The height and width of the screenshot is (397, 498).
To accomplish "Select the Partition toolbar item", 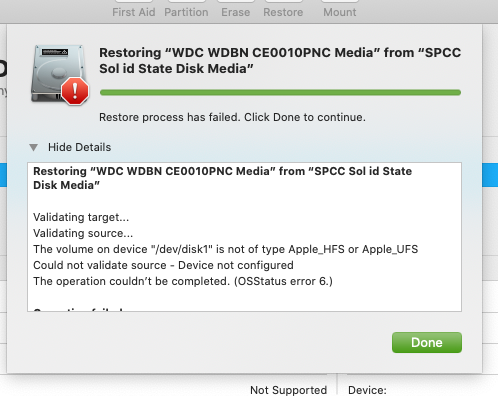I will pos(186,12).
